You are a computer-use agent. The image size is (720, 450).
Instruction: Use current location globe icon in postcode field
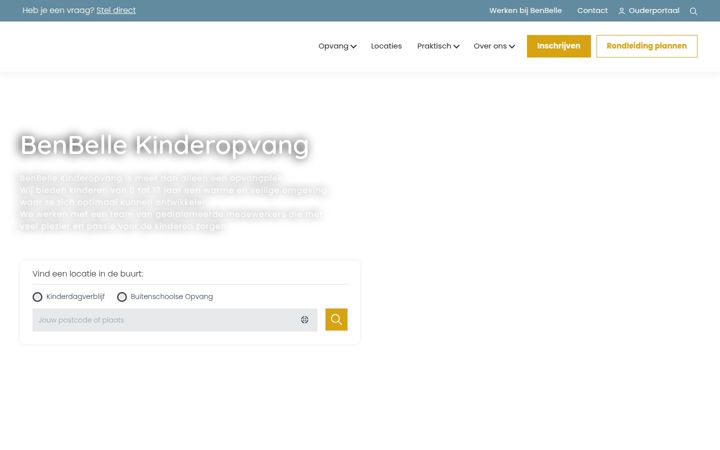click(304, 320)
